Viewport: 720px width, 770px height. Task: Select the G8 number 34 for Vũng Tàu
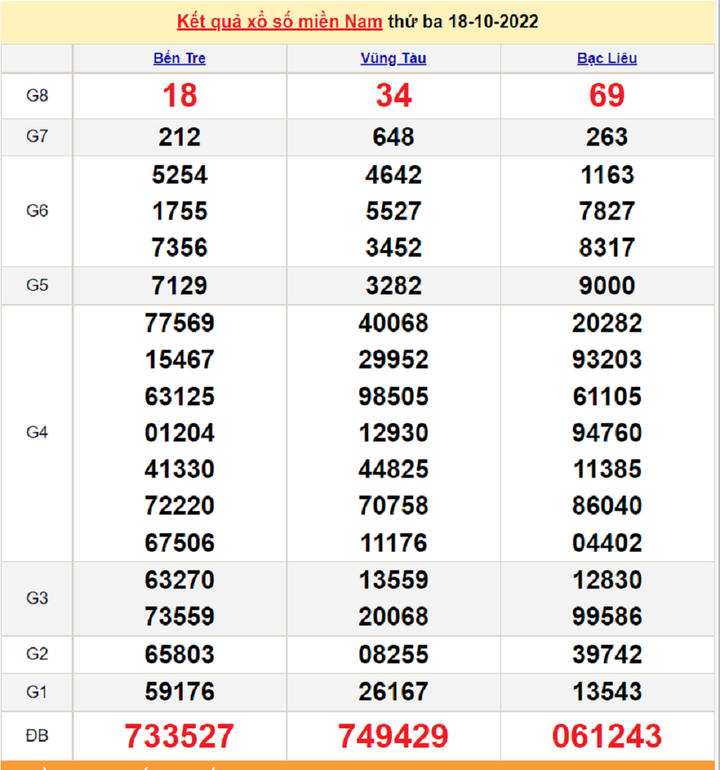pyautogui.click(x=393, y=96)
